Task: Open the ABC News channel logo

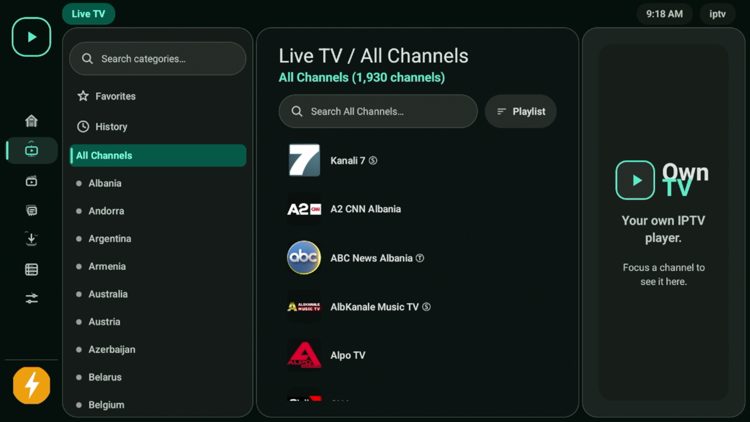Action: [x=304, y=257]
